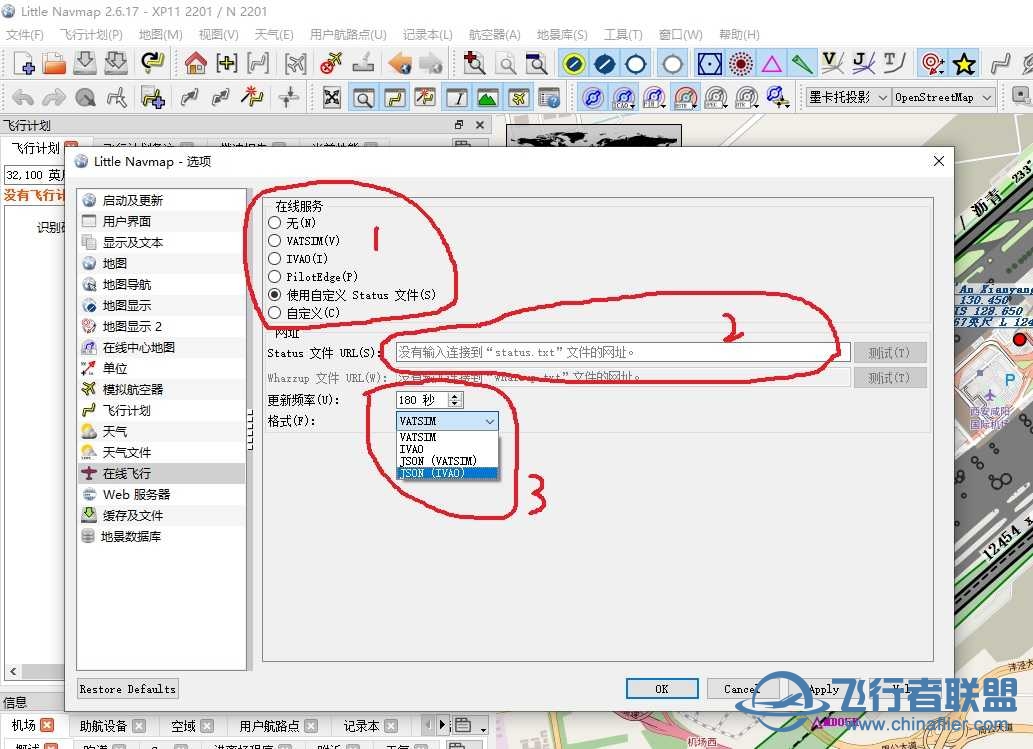This screenshot has width=1033, height=749.
Task: Click the grey undo arrow icon
Action: click(23, 98)
